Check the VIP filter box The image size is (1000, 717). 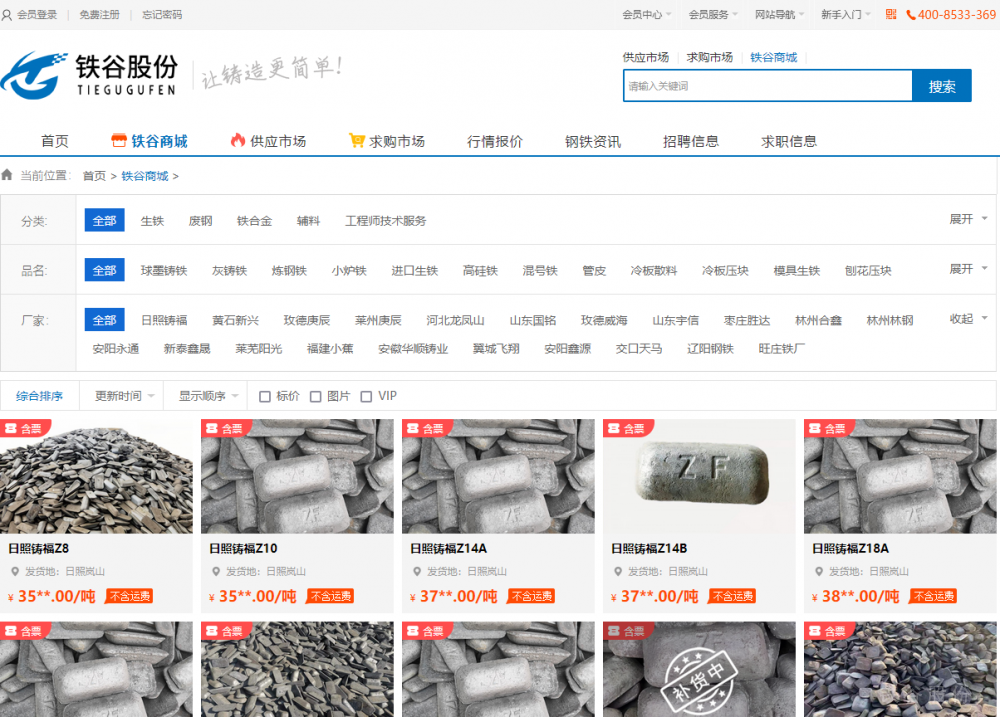coord(366,397)
